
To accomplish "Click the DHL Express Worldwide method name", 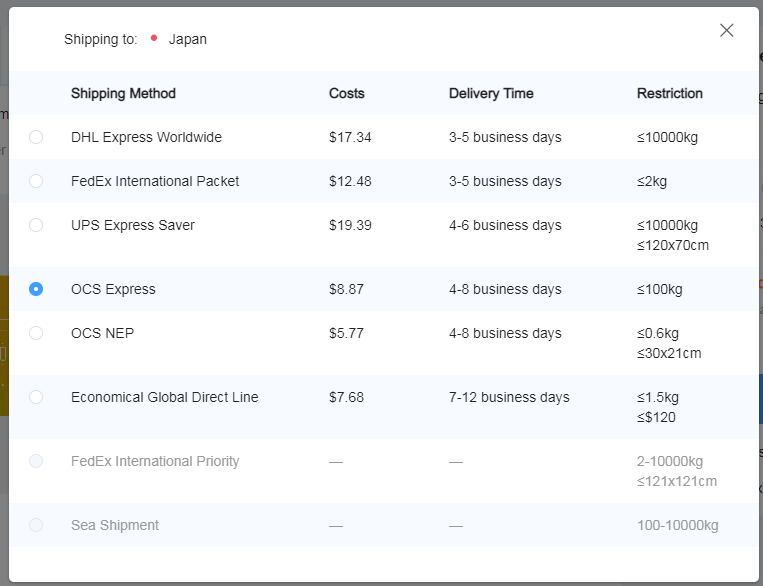I will coord(146,137).
